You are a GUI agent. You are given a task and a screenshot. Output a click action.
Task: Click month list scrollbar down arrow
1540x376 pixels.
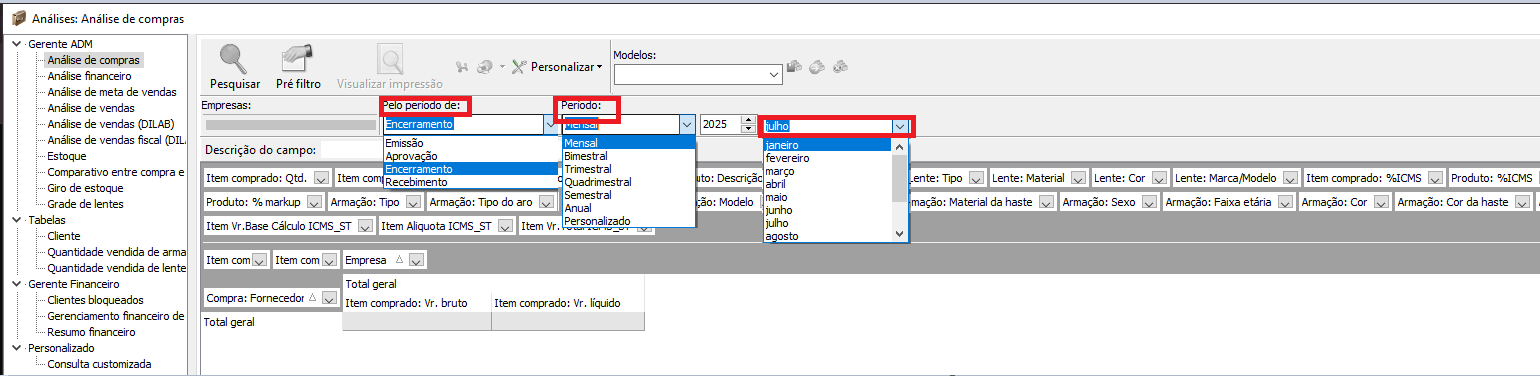(899, 234)
